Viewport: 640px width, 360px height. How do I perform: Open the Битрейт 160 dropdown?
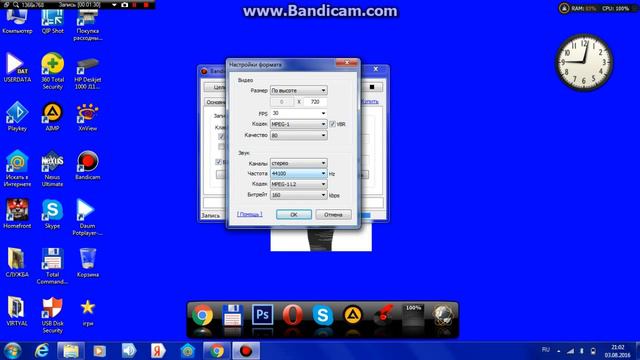pos(298,195)
